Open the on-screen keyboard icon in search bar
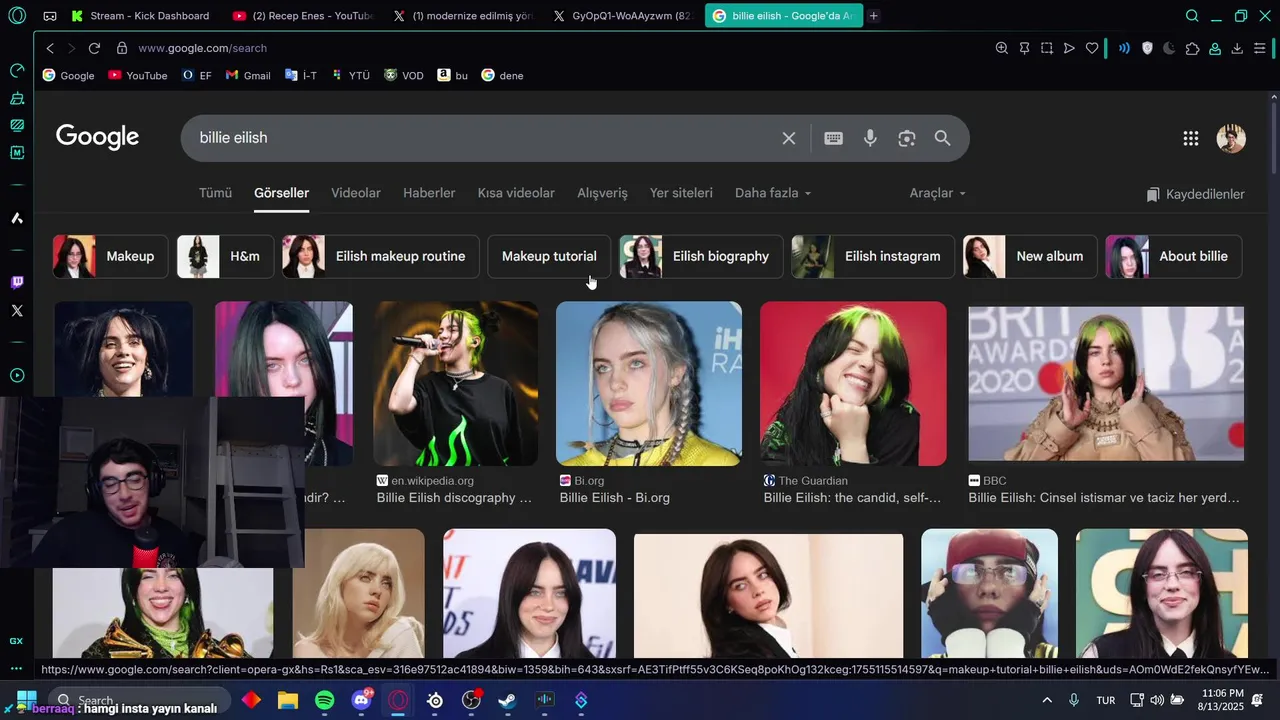 [x=833, y=138]
